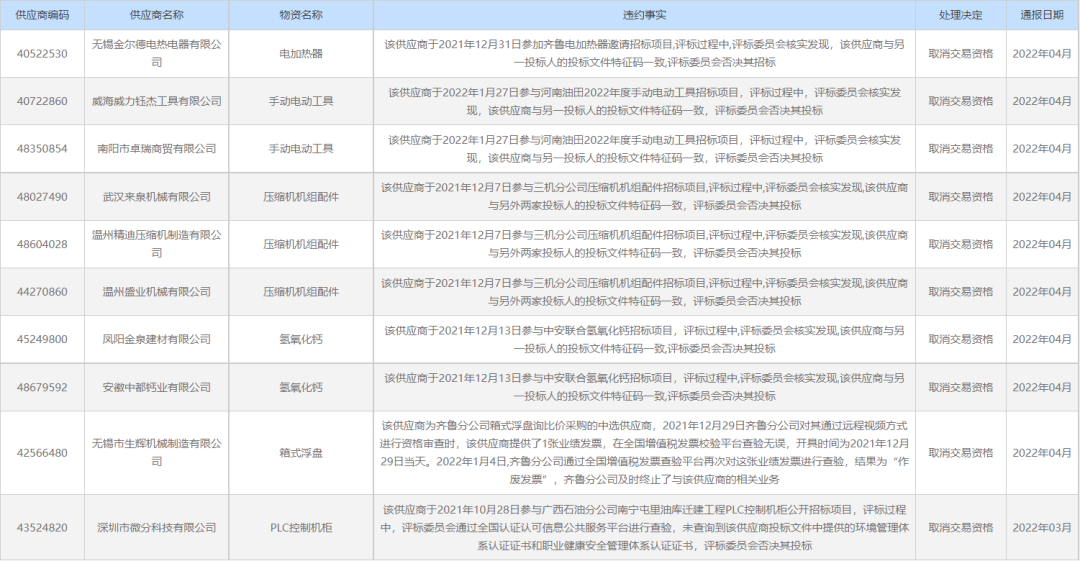Image resolution: width=1080 pixels, height=561 pixels.
Task: Select supplier code 48027490
Action: coord(42,196)
